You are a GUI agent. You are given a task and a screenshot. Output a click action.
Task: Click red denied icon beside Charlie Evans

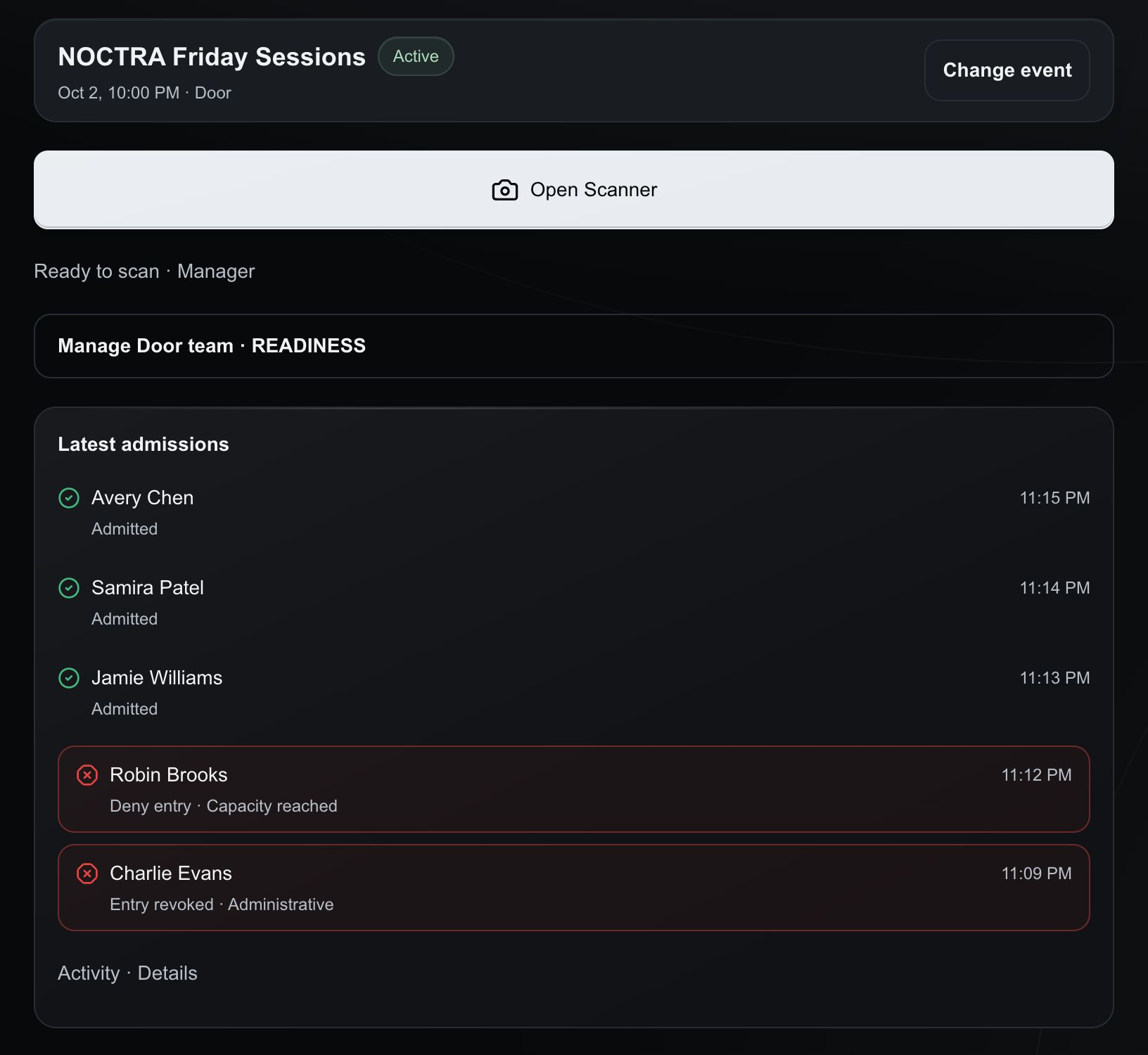(x=87, y=874)
